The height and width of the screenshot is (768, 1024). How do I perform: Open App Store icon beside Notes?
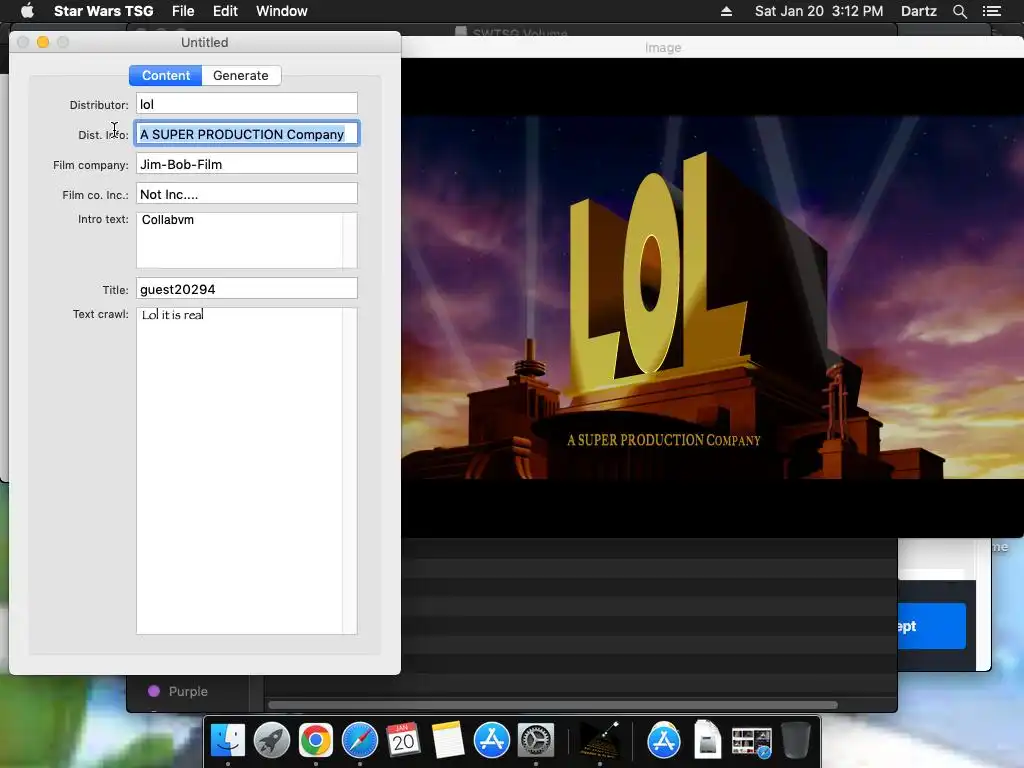click(x=491, y=741)
